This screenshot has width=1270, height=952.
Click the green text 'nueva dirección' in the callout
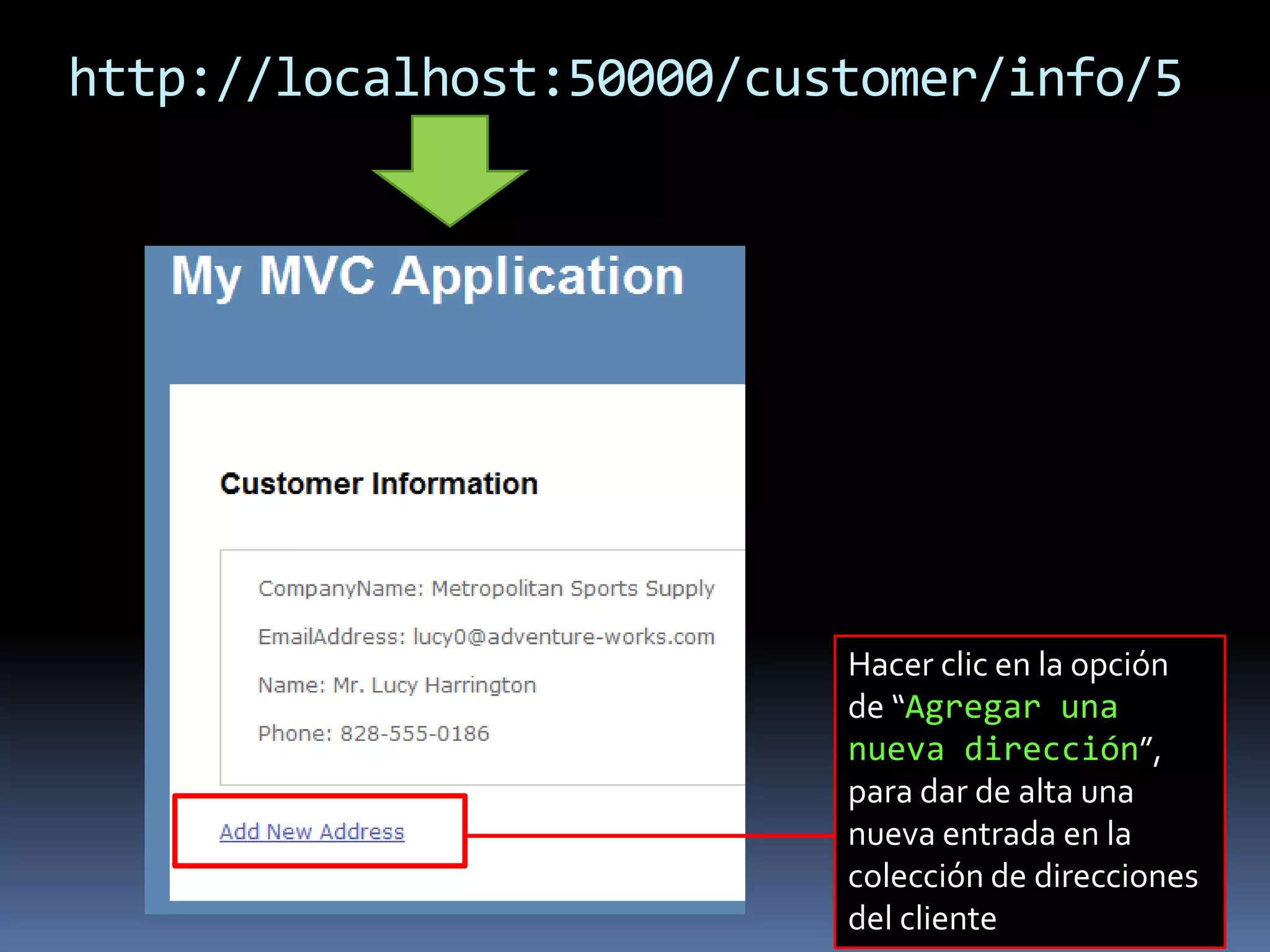993,749
